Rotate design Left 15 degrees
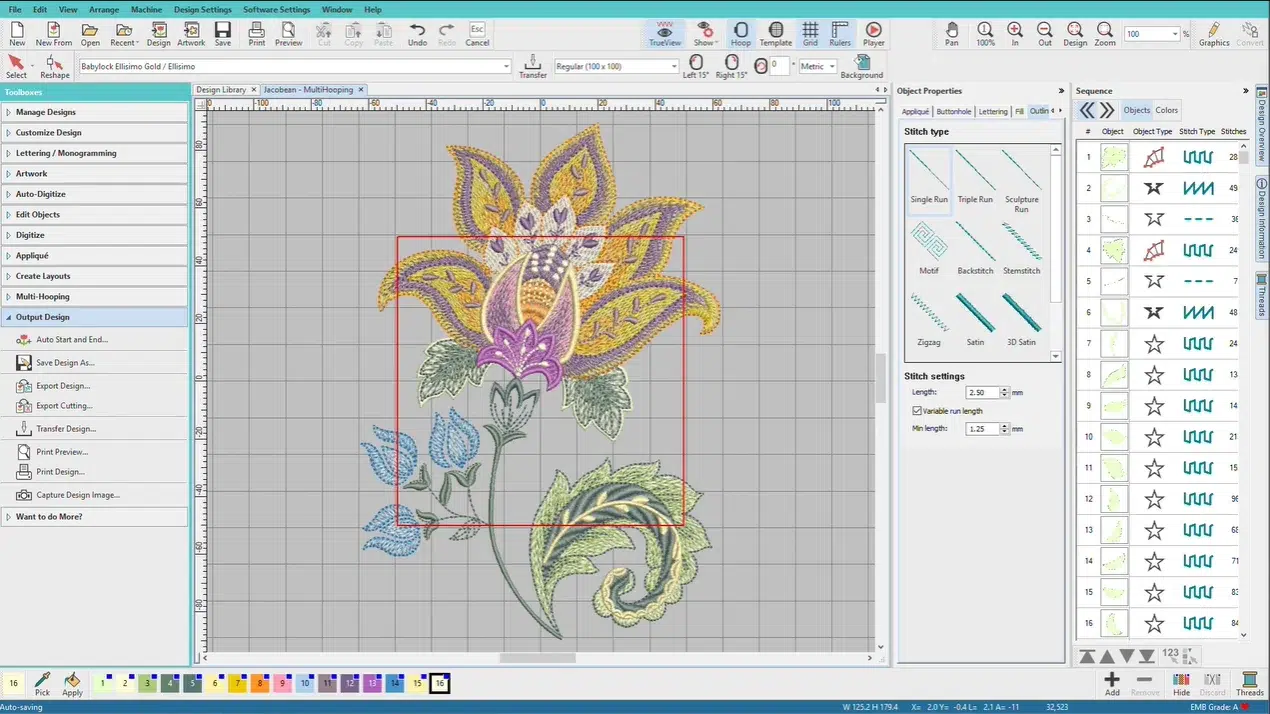Screen dimensions: 1270x714 click(x=696, y=66)
